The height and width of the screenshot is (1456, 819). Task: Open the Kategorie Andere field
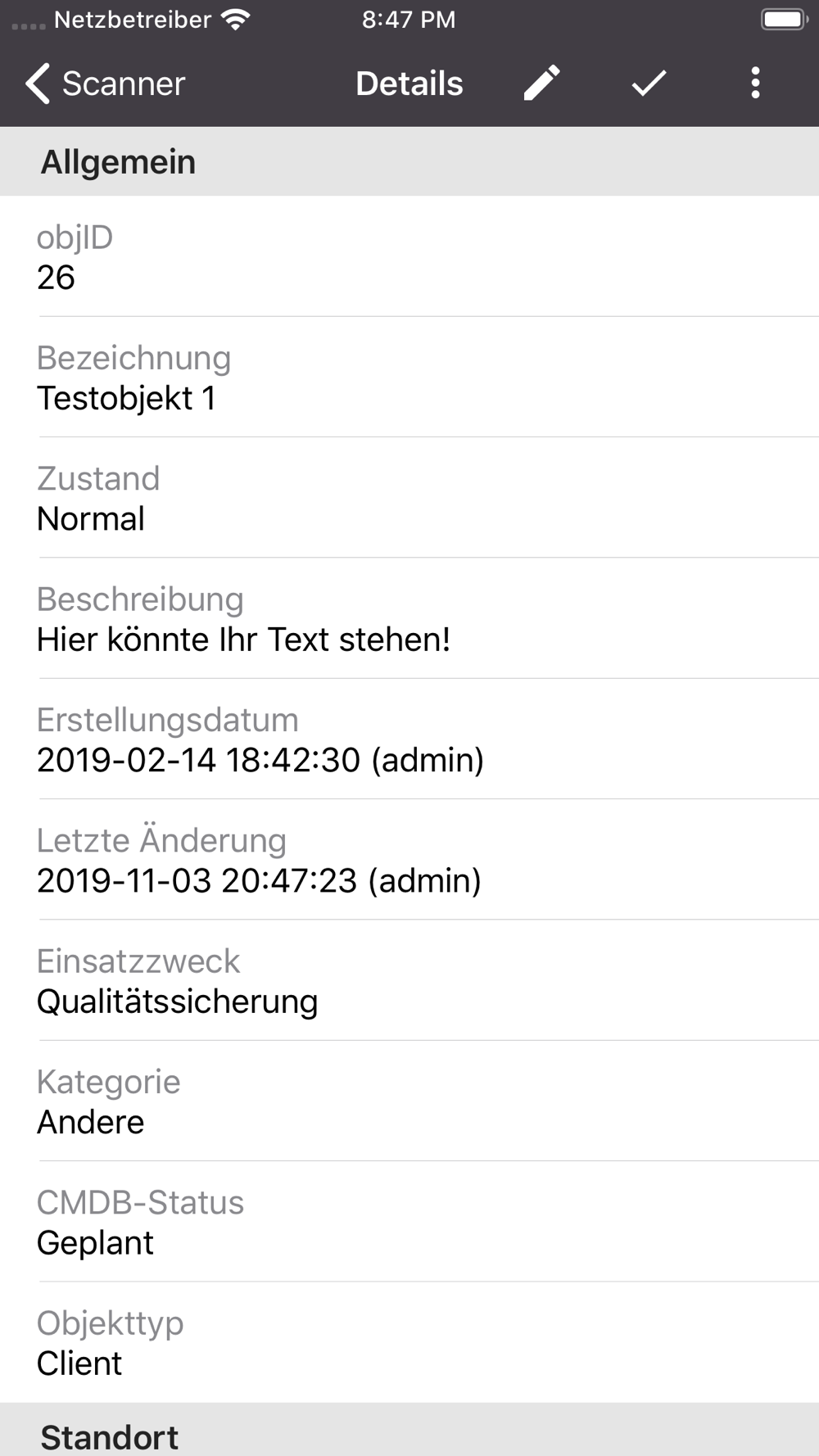pyautogui.click(x=409, y=1101)
